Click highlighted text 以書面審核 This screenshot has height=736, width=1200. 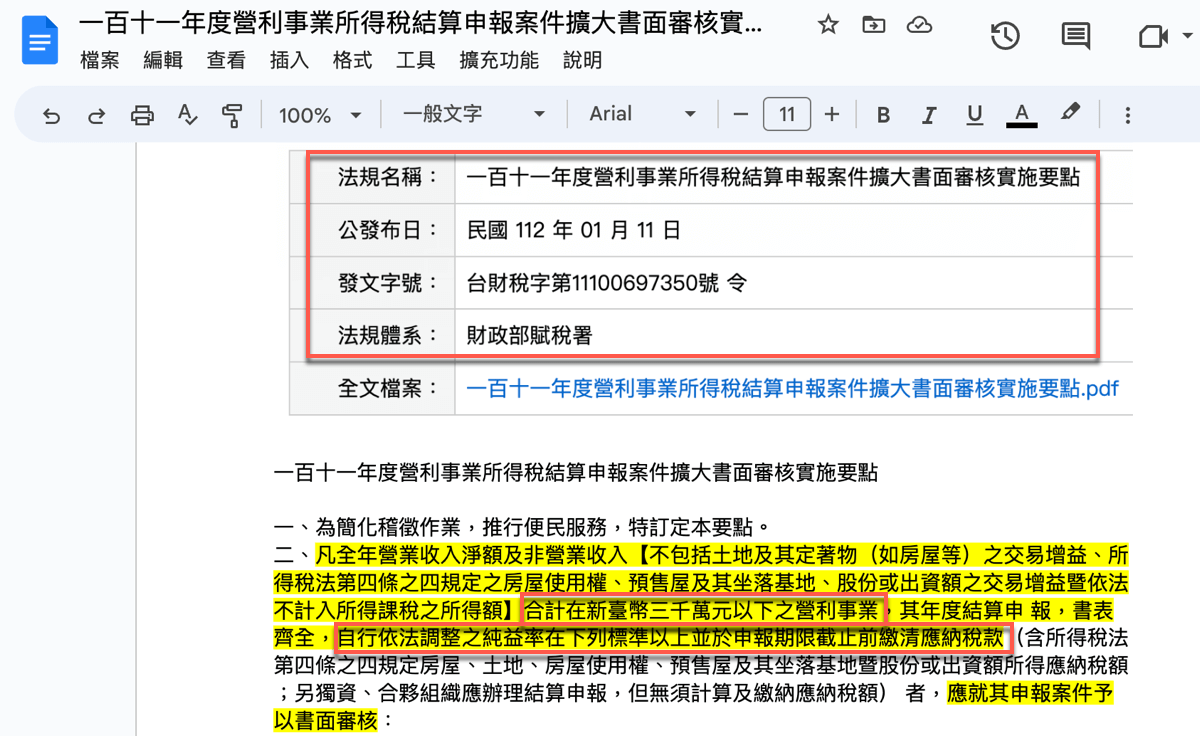(326, 720)
